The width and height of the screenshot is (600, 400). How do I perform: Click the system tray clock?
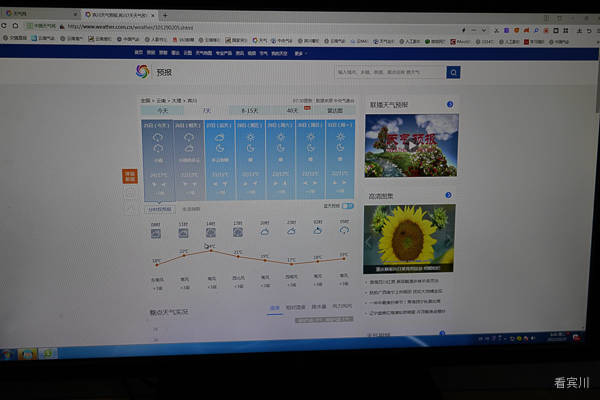557,337
